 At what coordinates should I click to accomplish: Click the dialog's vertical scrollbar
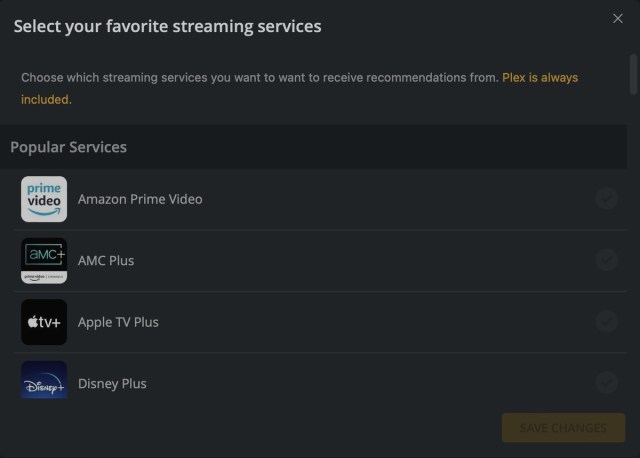(633, 74)
